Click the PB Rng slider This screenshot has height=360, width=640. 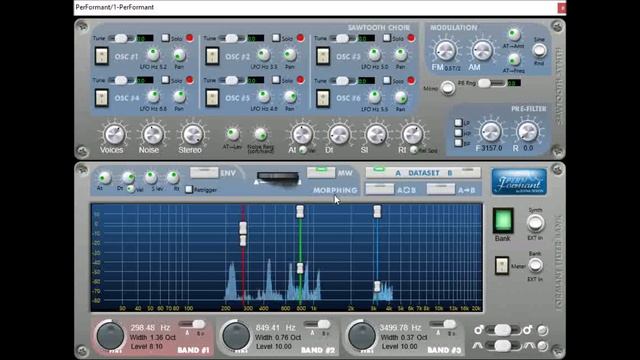pyautogui.click(x=491, y=83)
